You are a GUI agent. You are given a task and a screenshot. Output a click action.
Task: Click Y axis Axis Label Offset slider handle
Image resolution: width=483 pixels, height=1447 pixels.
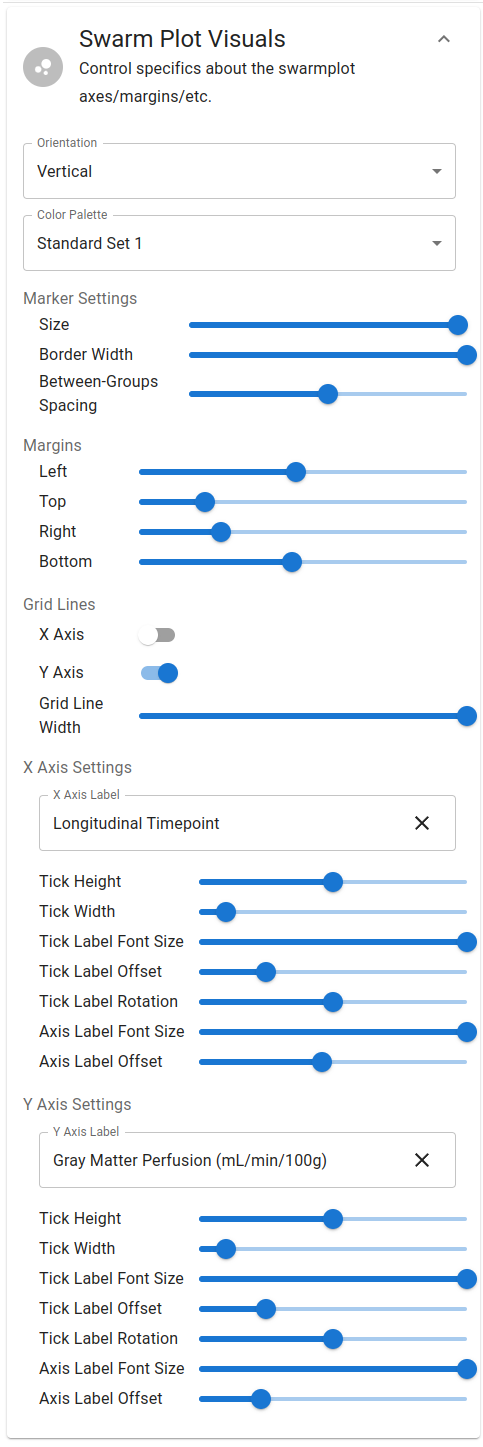(261, 1398)
